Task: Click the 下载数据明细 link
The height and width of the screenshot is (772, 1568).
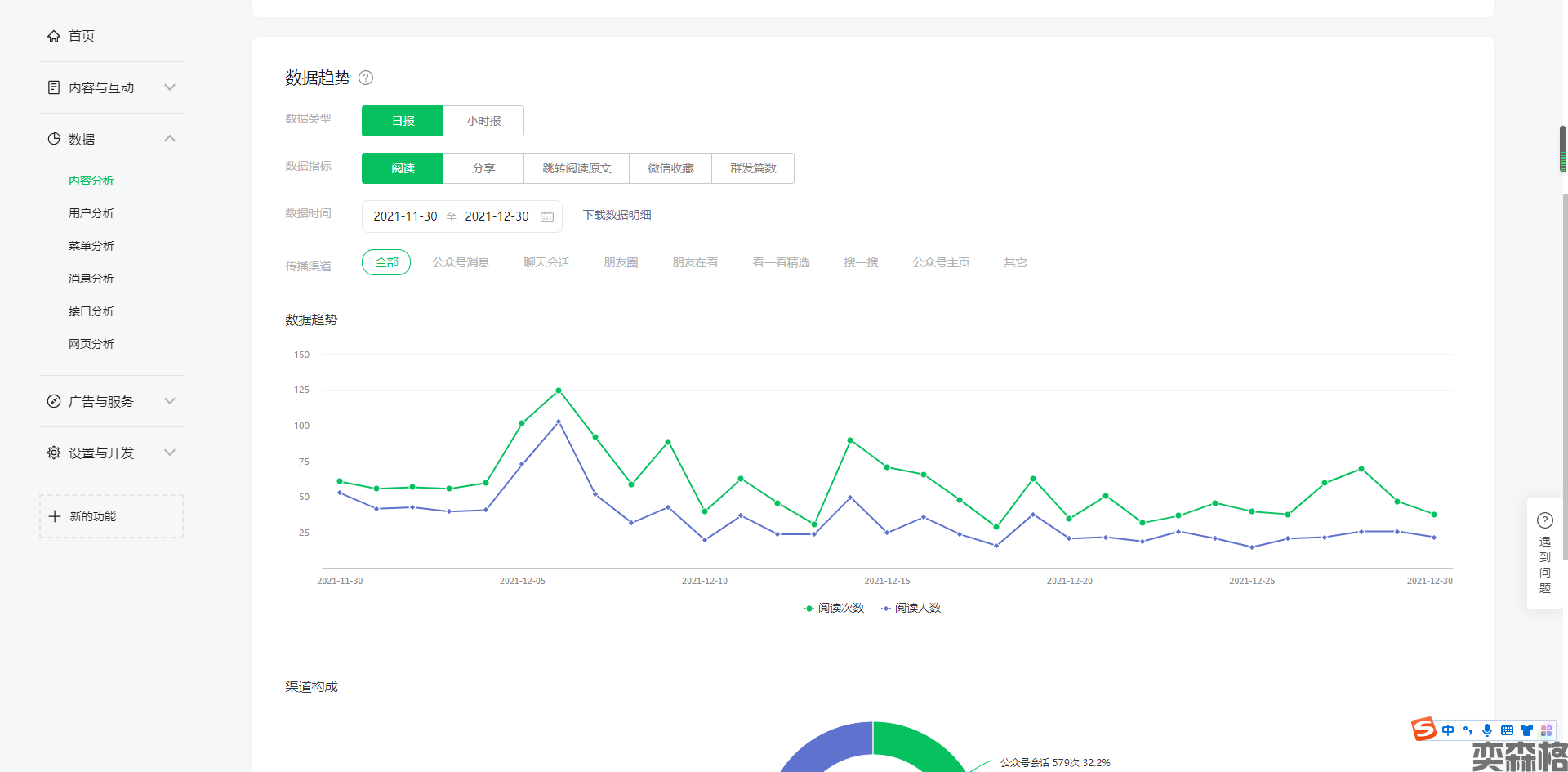Action: (617, 215)
